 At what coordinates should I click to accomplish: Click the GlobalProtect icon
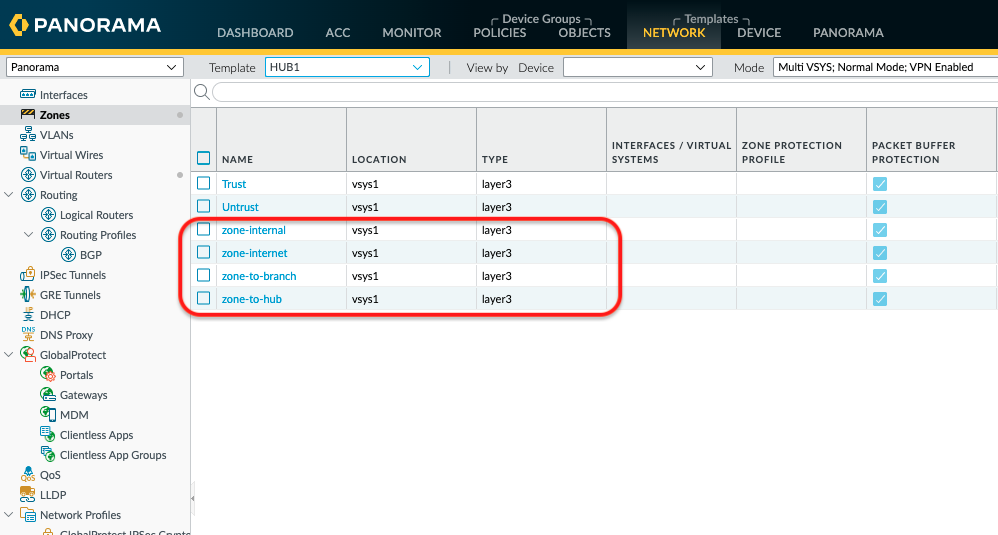[x=28, y=354]
